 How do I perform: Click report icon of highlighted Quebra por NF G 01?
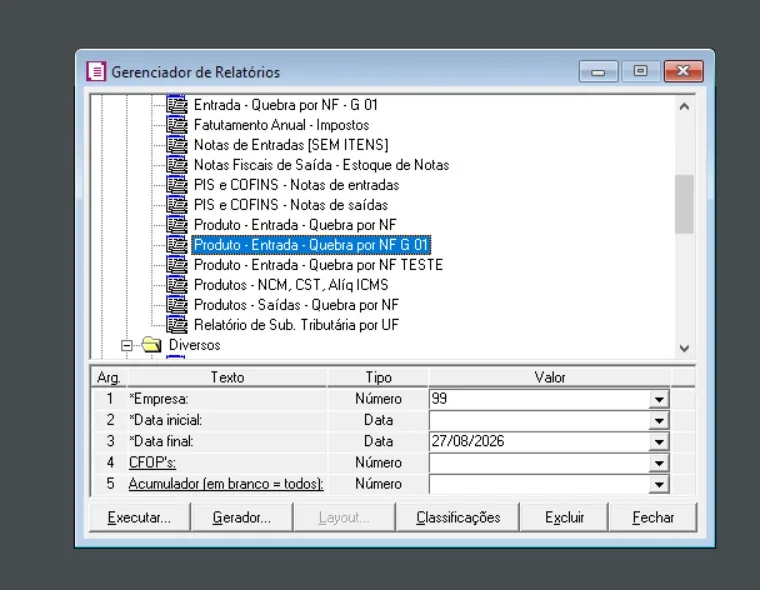(177, 245)
